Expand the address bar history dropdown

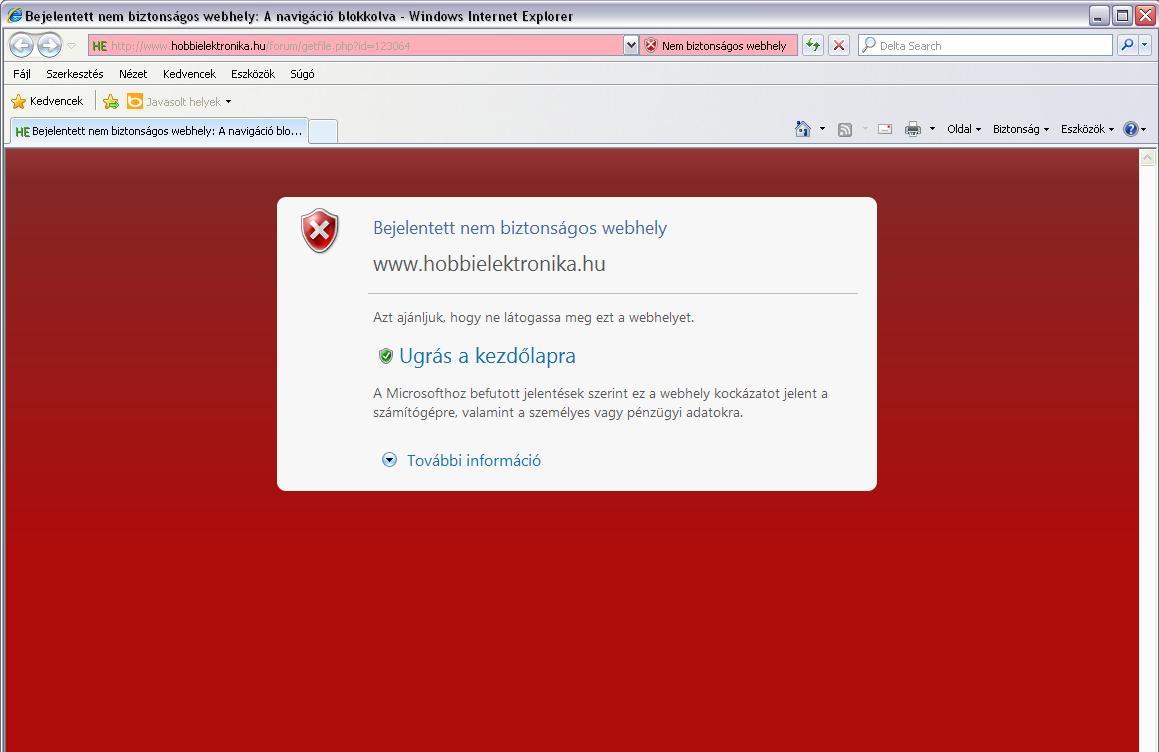pyautogui.click(x=631, y=46)
